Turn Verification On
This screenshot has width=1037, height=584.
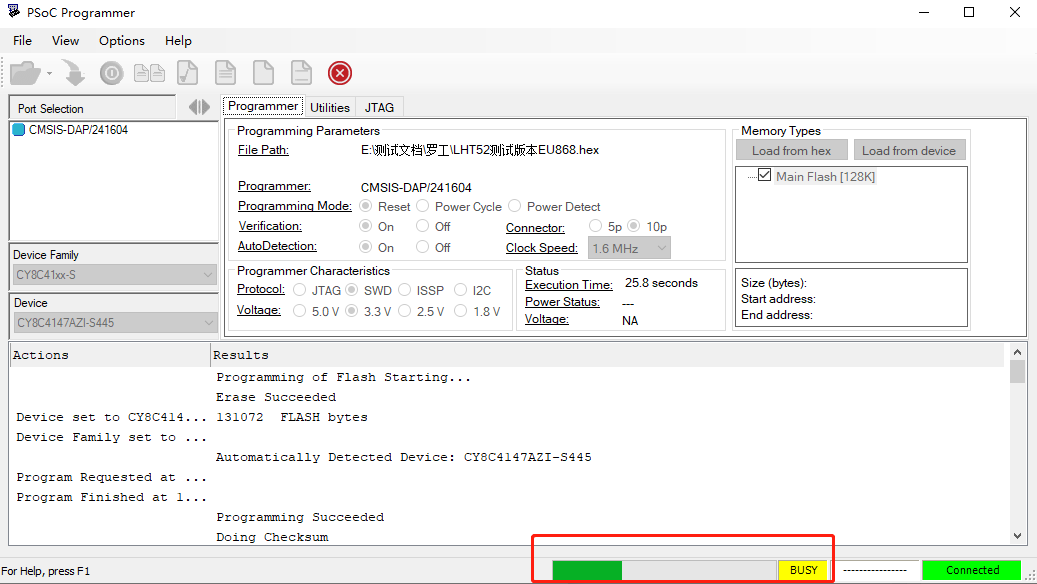[x=365, y=226]
